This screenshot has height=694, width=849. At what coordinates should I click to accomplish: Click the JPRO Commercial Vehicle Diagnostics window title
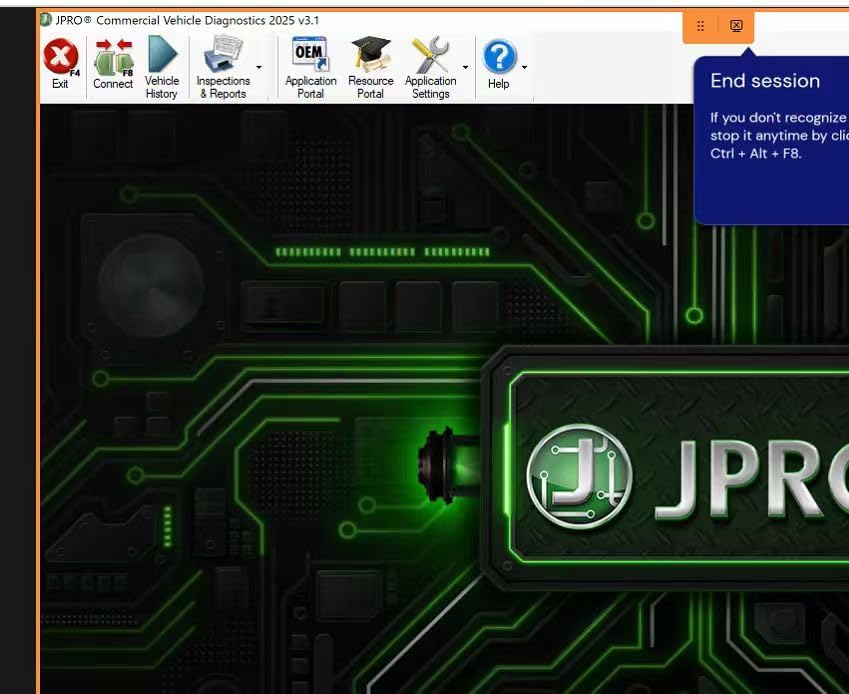tap(187, 20)
